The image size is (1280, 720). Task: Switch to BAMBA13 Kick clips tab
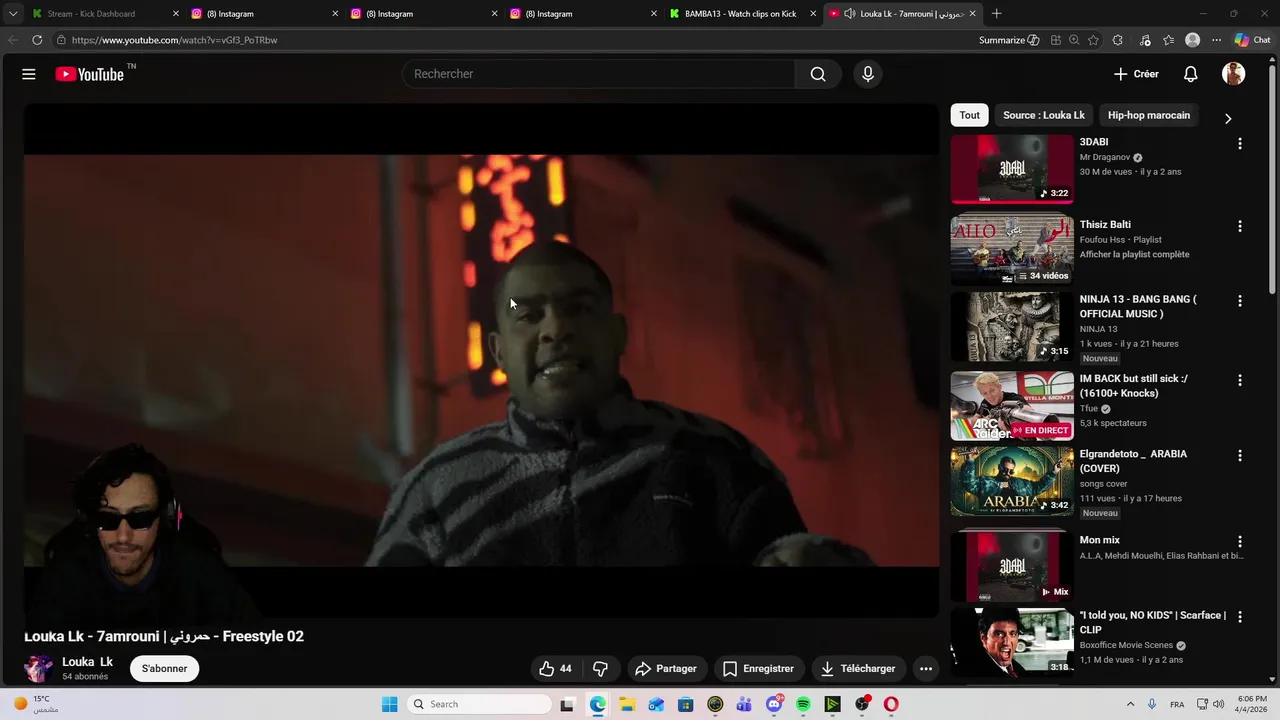[742, 14]
